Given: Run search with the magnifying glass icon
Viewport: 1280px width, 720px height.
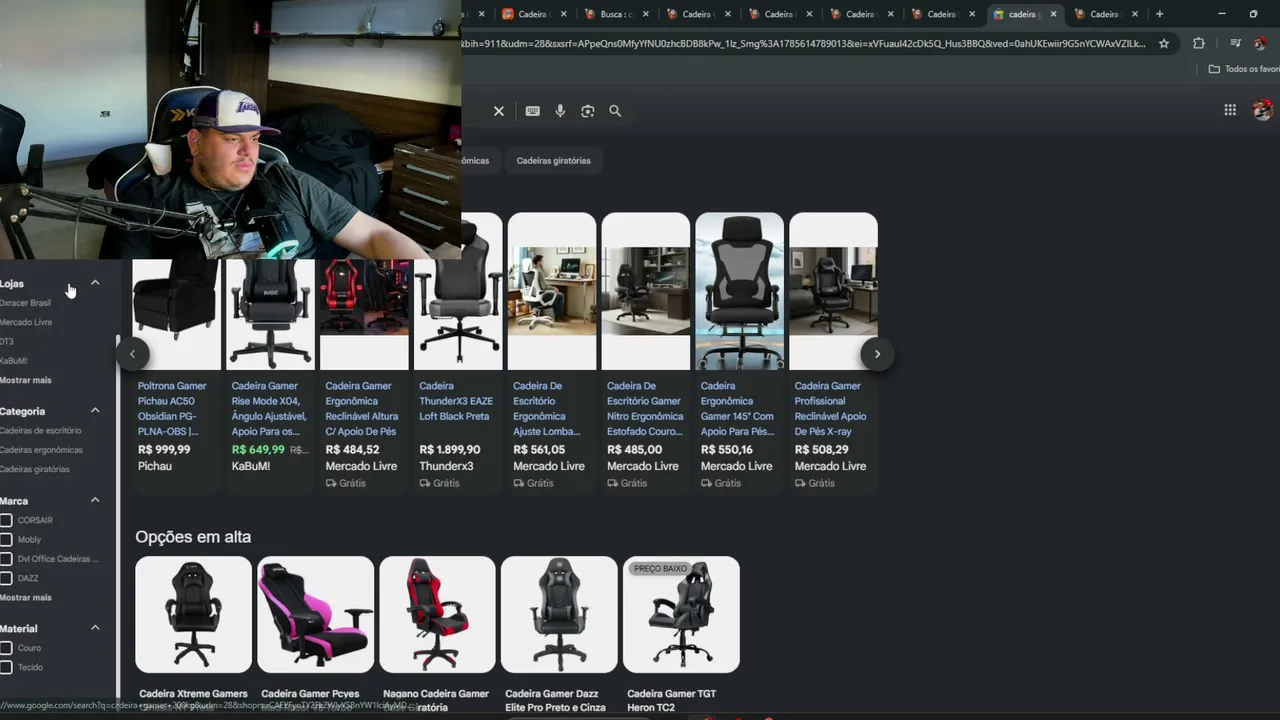Looking at the screenshot, I should (615, 111).
